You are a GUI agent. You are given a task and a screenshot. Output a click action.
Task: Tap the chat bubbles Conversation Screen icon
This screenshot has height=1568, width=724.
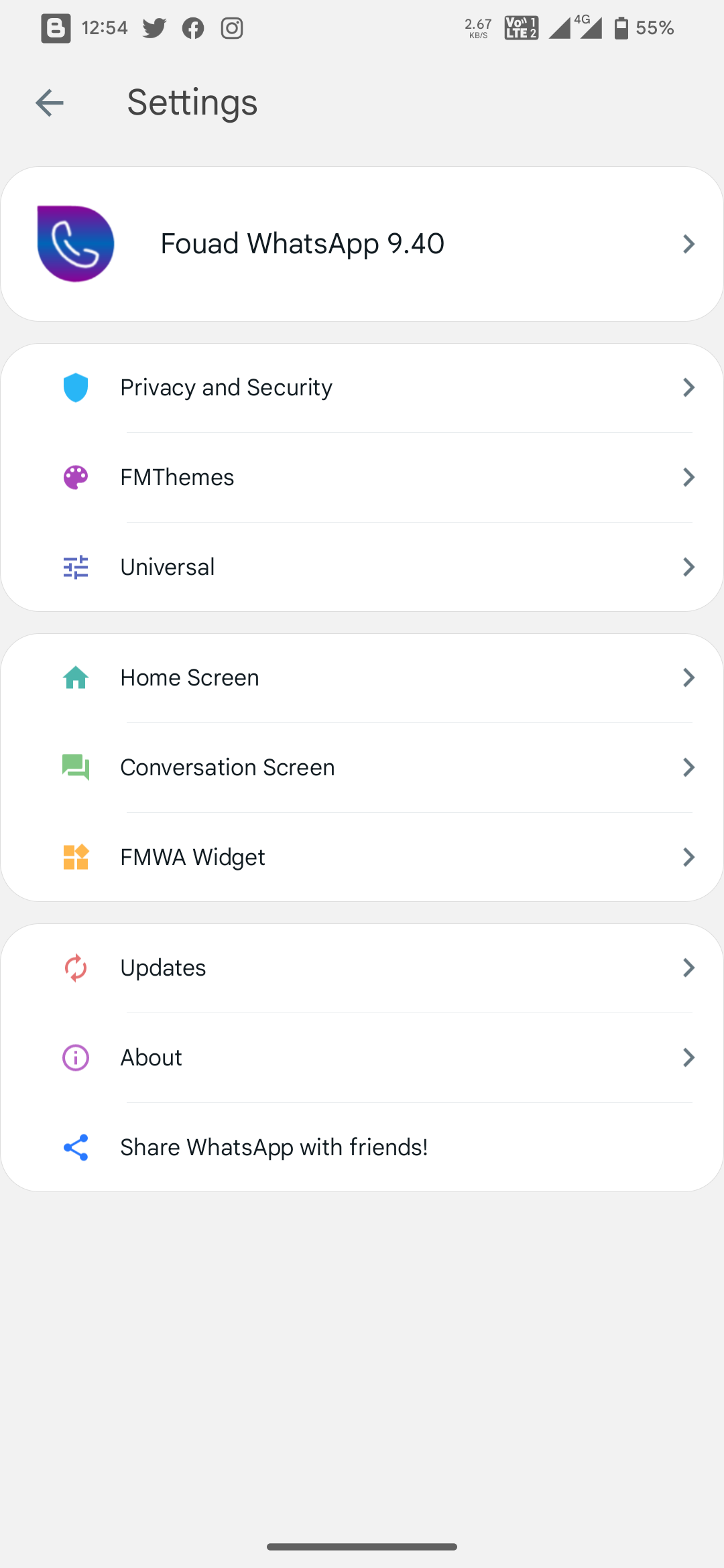click(x=76, y=767)
